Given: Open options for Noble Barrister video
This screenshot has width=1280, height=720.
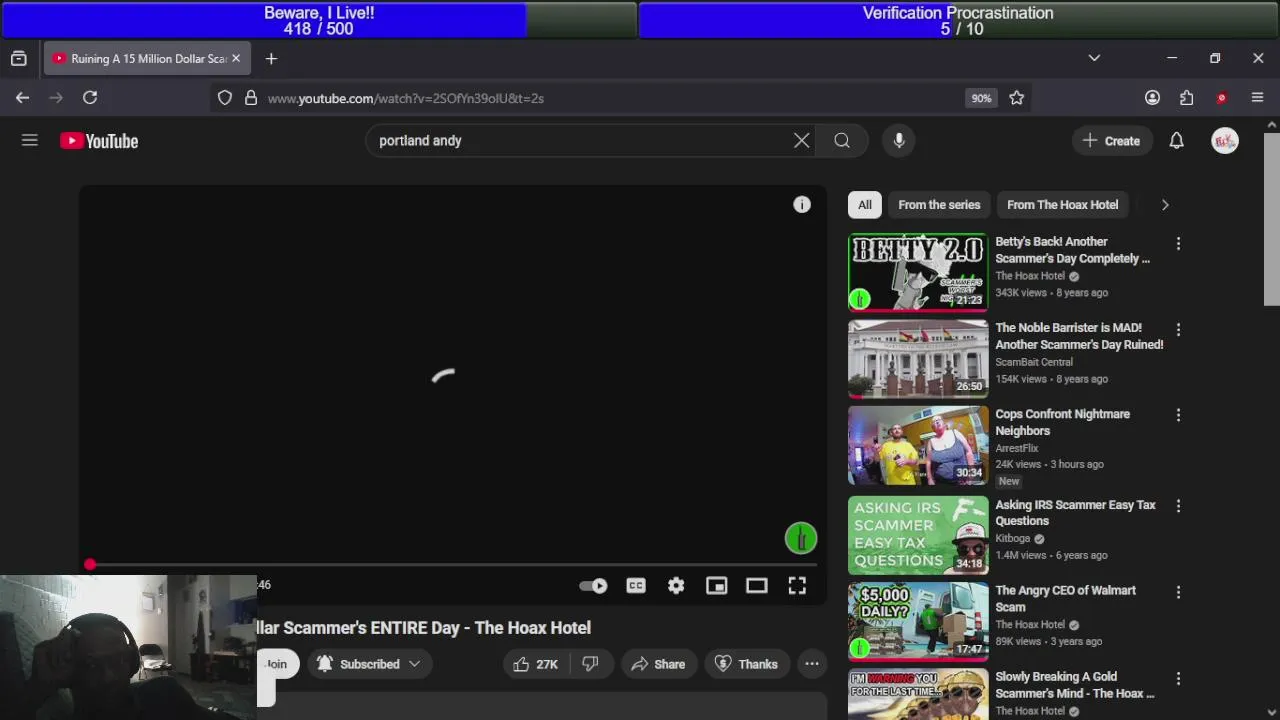Looking at the screenshot, I should (1178, 330).
